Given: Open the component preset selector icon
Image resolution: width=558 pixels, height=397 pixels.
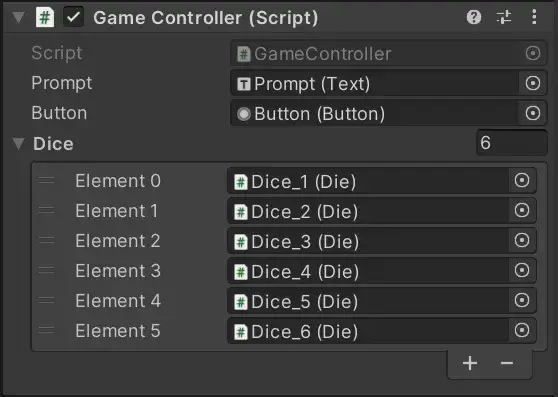Looking at the screenshot, I should (504, 17).
